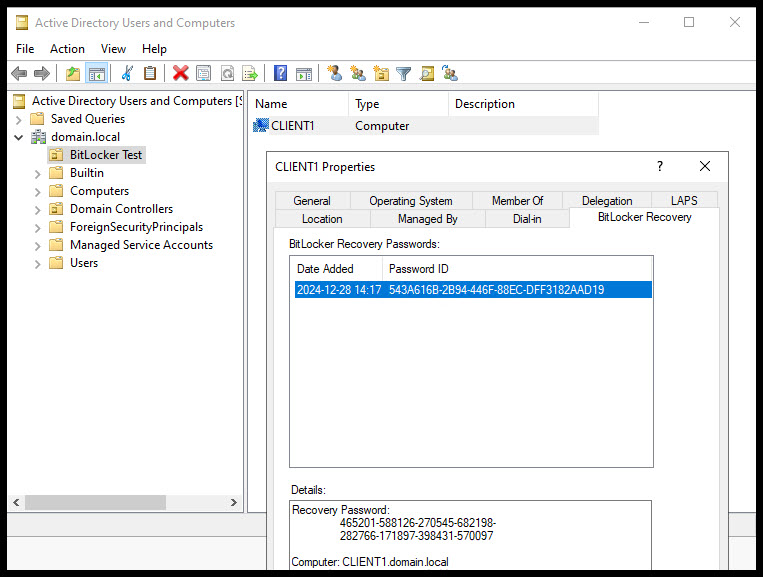763x577 pixels.
Task: Expand Managed Service Accounts node
Action: point(37,245)
